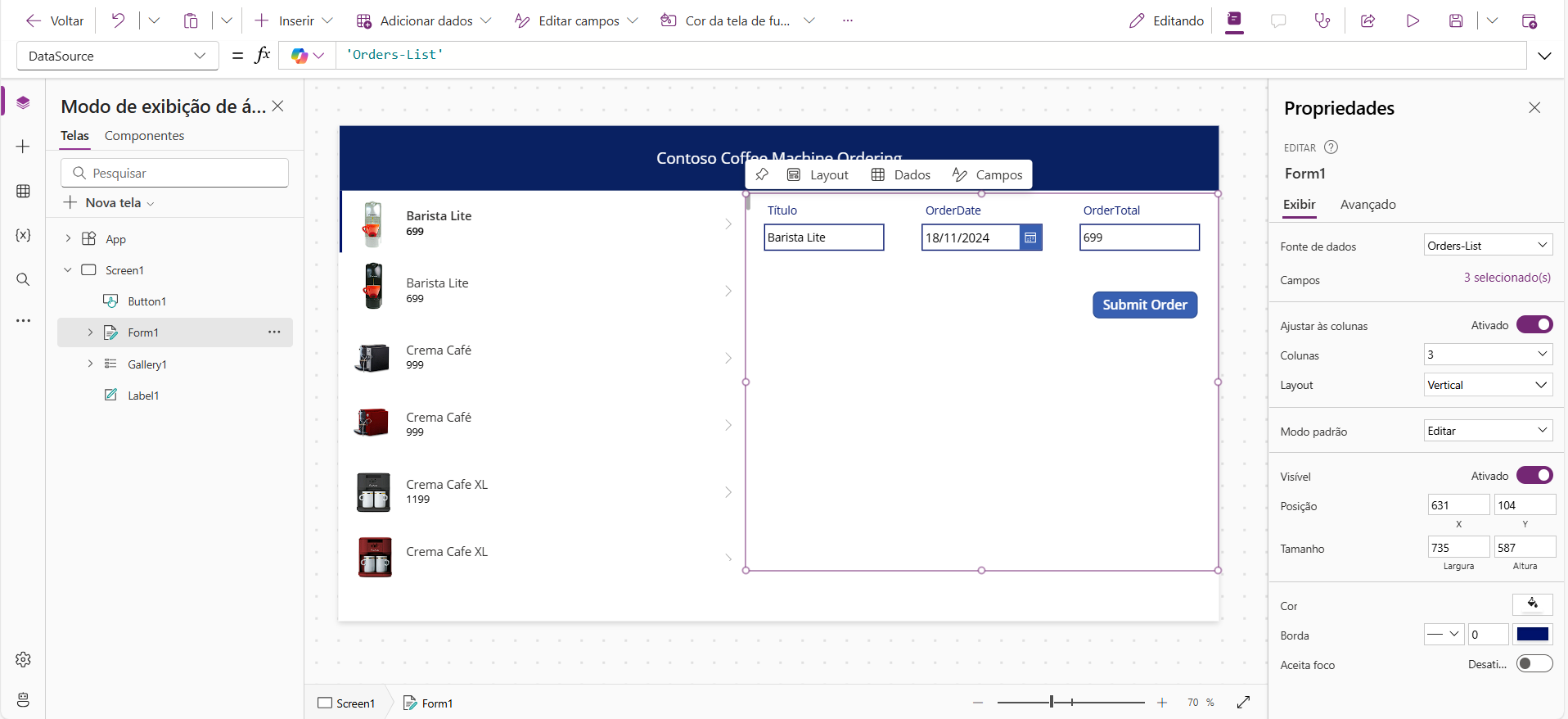The height and width of the screenshot is (719, 1568).
Task: Click the Cor fill color picker
Action: (1532, 604)
